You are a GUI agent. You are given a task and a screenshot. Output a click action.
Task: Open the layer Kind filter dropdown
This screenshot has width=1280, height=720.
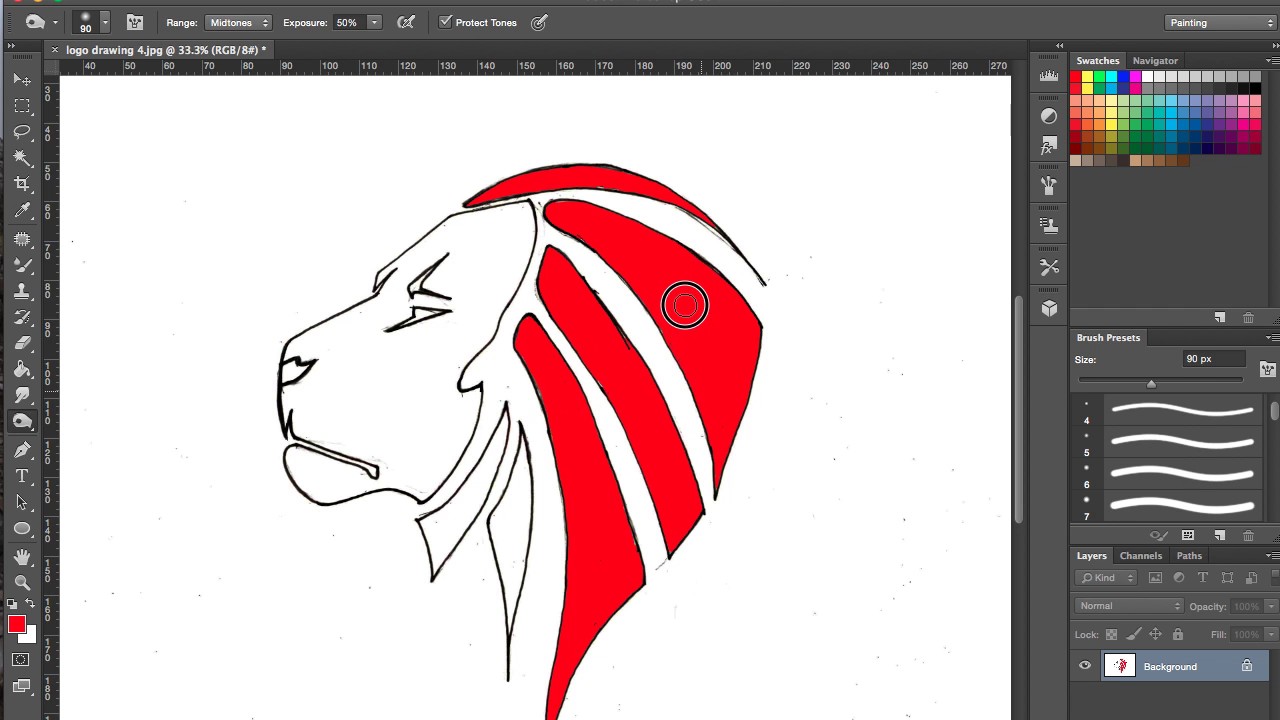click(x=1106, y=577)
